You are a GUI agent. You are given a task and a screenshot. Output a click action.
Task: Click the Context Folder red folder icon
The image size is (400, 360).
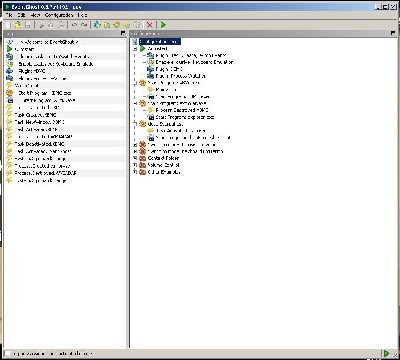143,158
